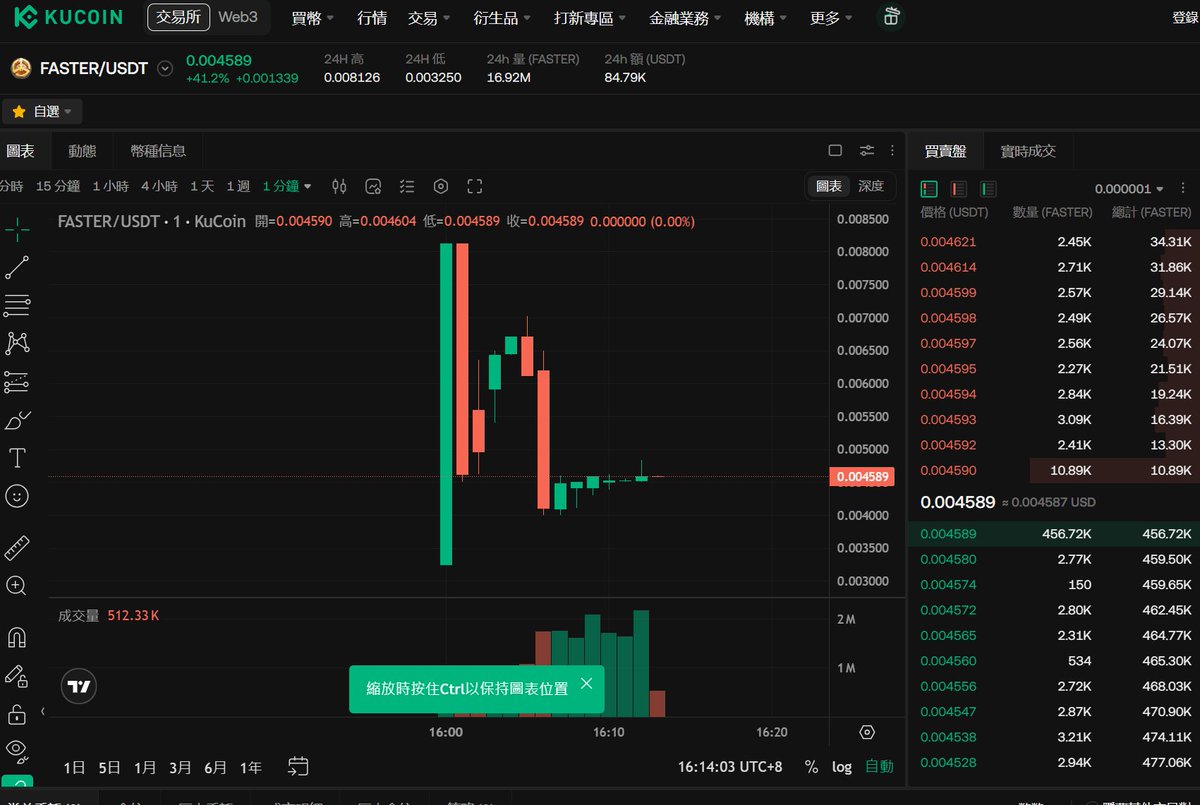Set chart range to 3月
The width and height of the screenshot is (1200, 805).
click(x=180, y=768)
